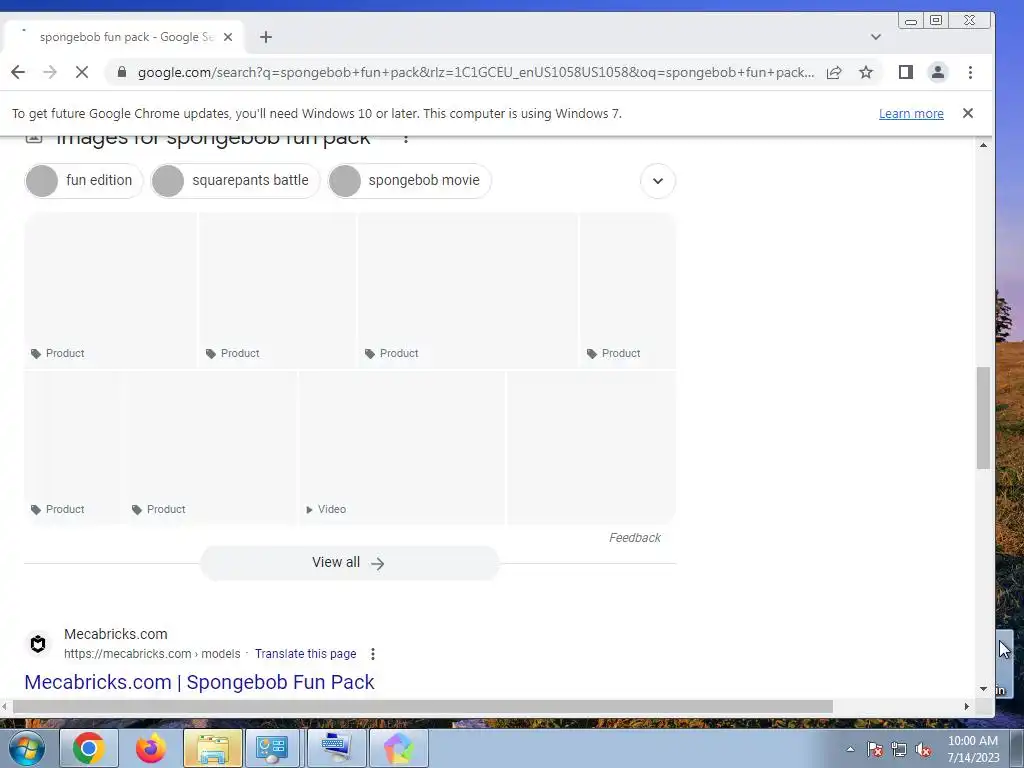Show hidden system tray icons

[x=850, y=749]
